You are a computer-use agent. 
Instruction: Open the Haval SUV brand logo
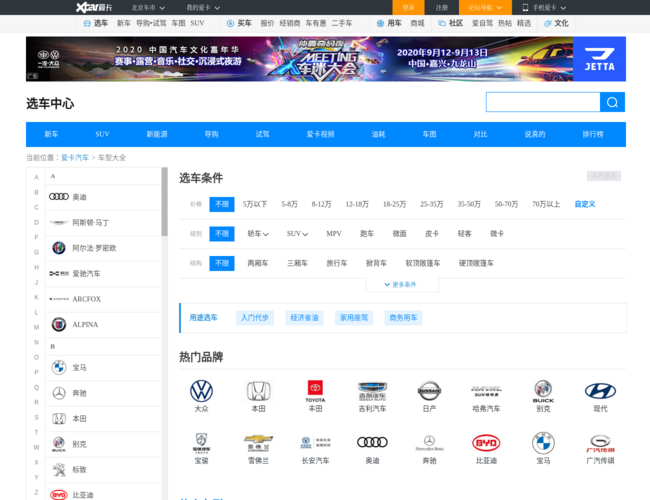click(x=486, y=391)
